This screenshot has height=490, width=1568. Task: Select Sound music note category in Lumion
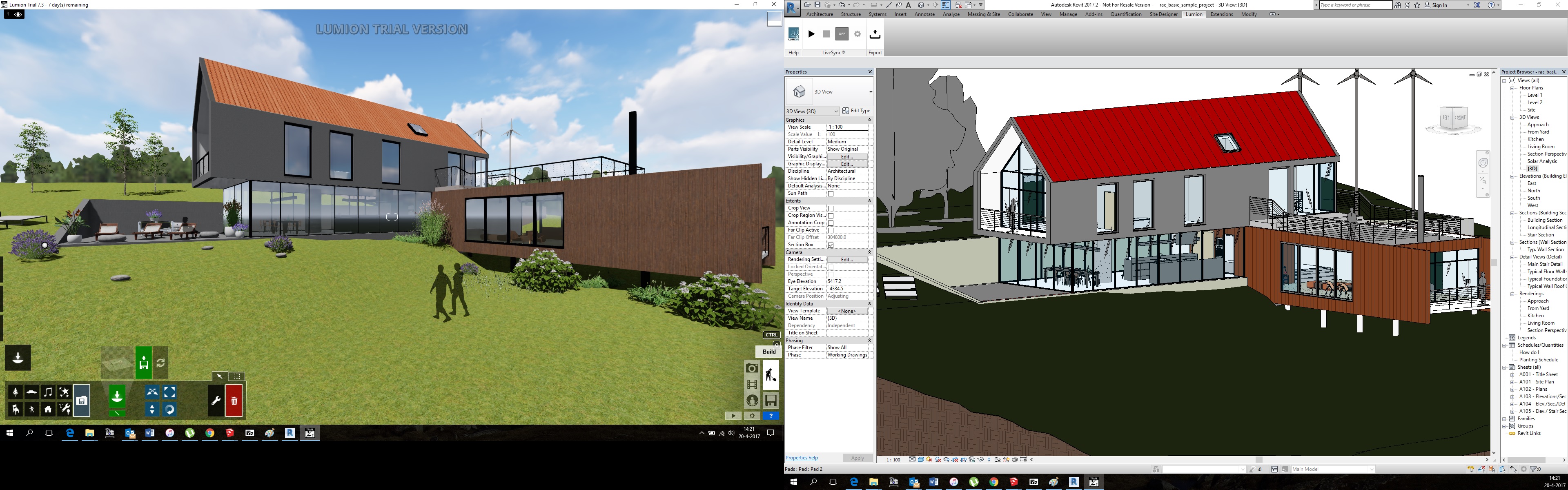(x=48, y=392)
